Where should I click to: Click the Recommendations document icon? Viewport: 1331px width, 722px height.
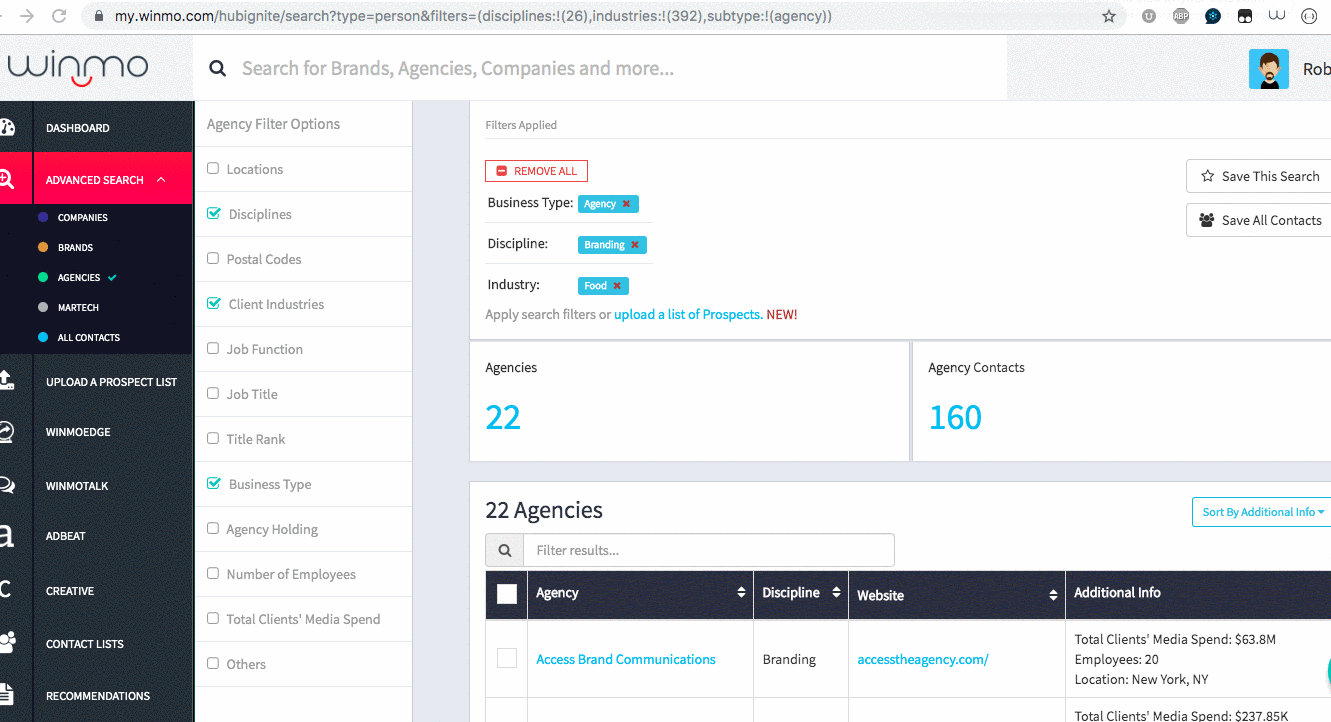[6, 695]
